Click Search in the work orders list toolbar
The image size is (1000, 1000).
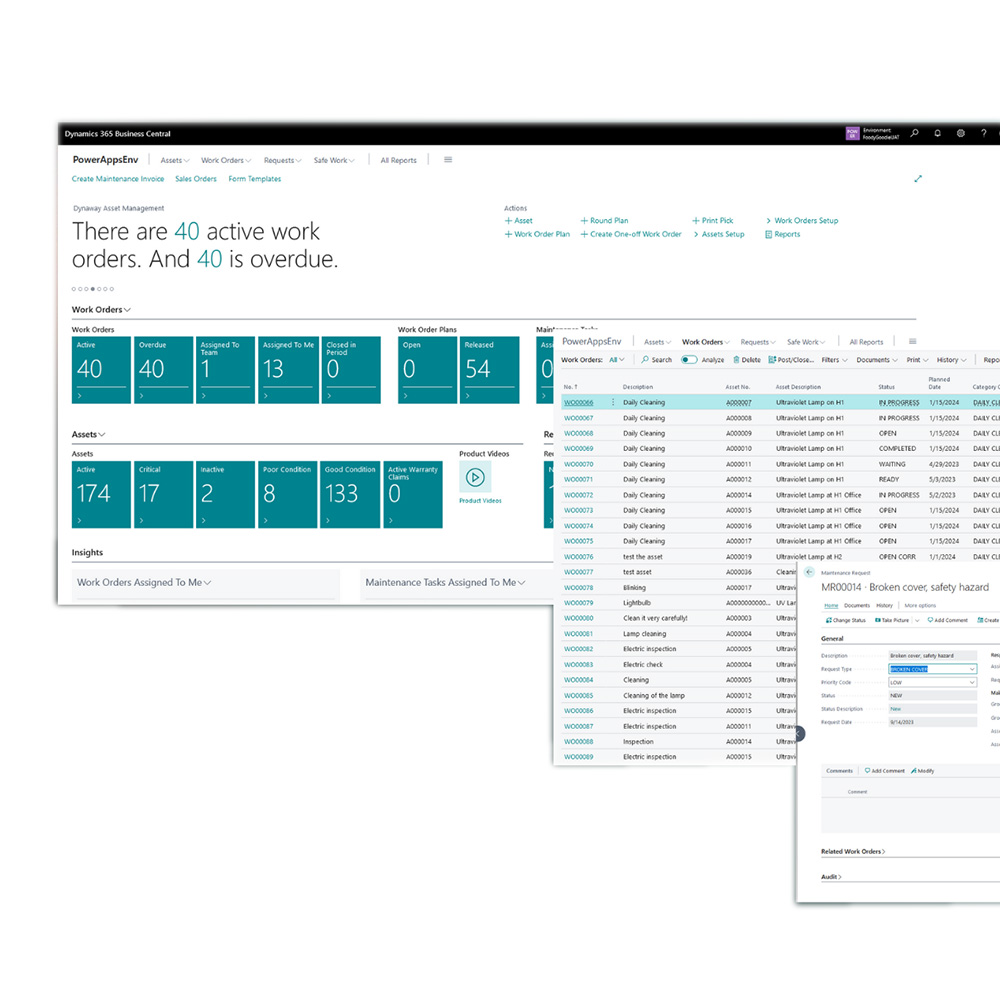[x=657, y=360]
